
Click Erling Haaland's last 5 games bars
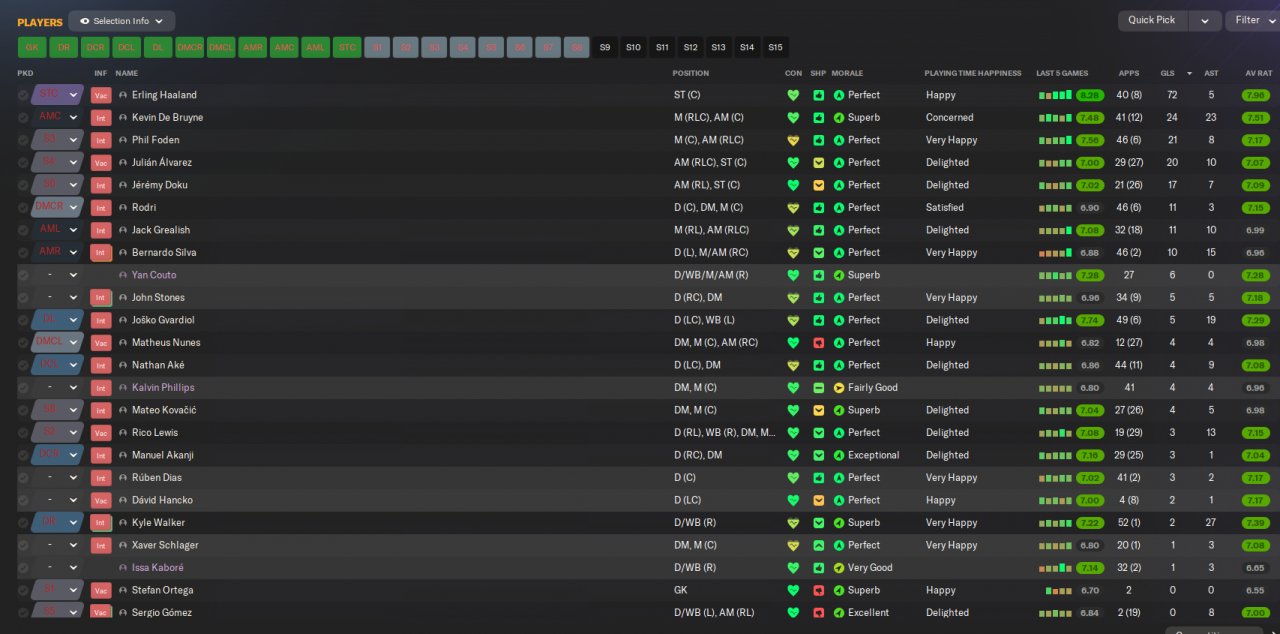click(1055, 95)
